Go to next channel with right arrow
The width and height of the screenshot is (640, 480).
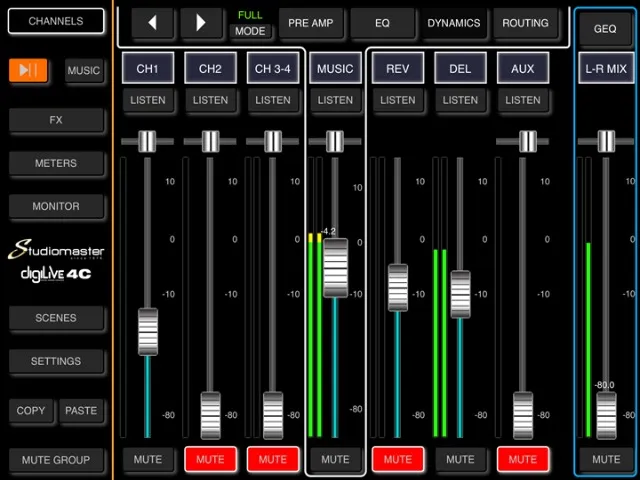click(x=201, y=23)
